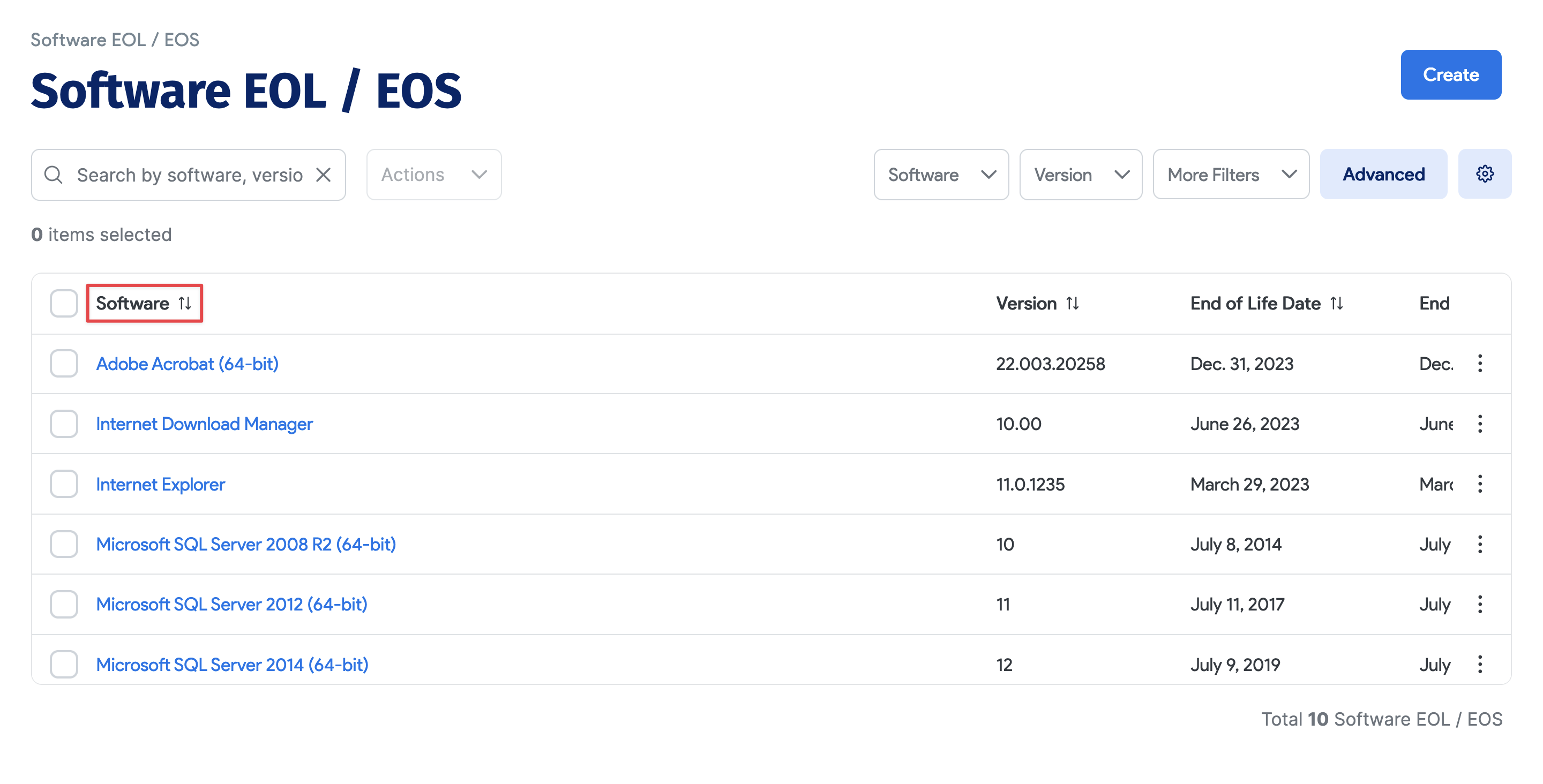The image size is (1543, 784).
Task: Sort by the Software column arrows
Action: [184, 303]
